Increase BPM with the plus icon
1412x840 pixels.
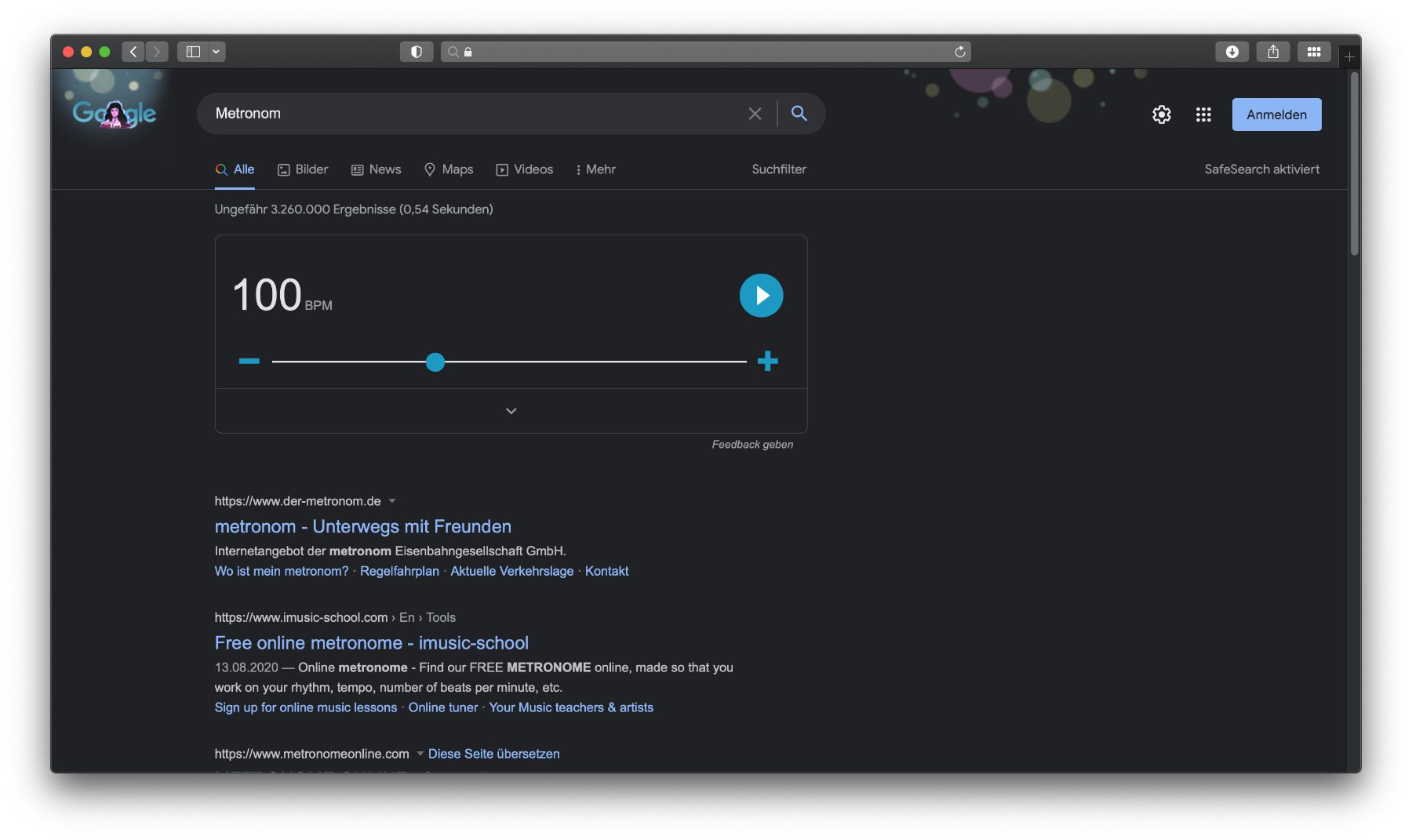point(767,361)
